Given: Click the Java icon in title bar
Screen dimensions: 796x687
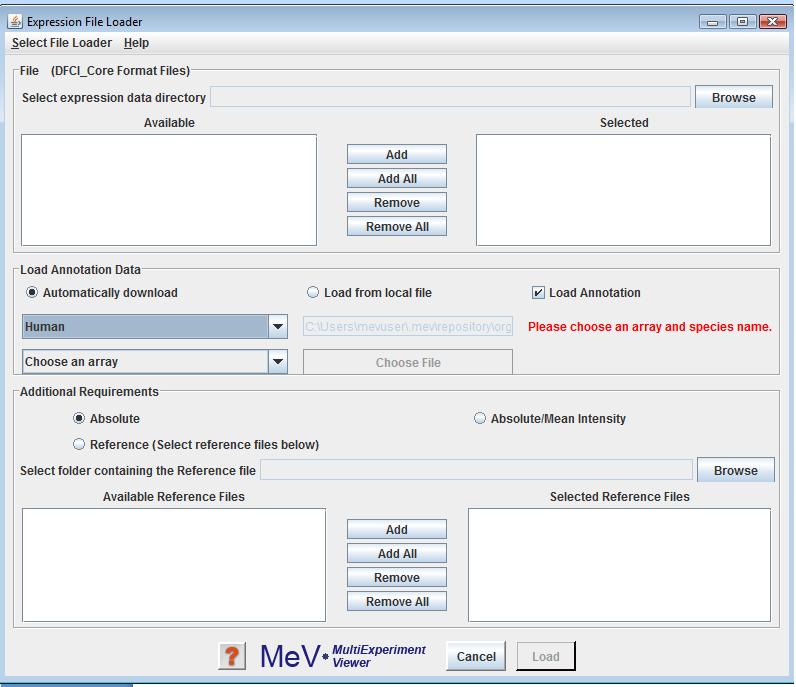Looking at the screenshot, I should point(15,21).
